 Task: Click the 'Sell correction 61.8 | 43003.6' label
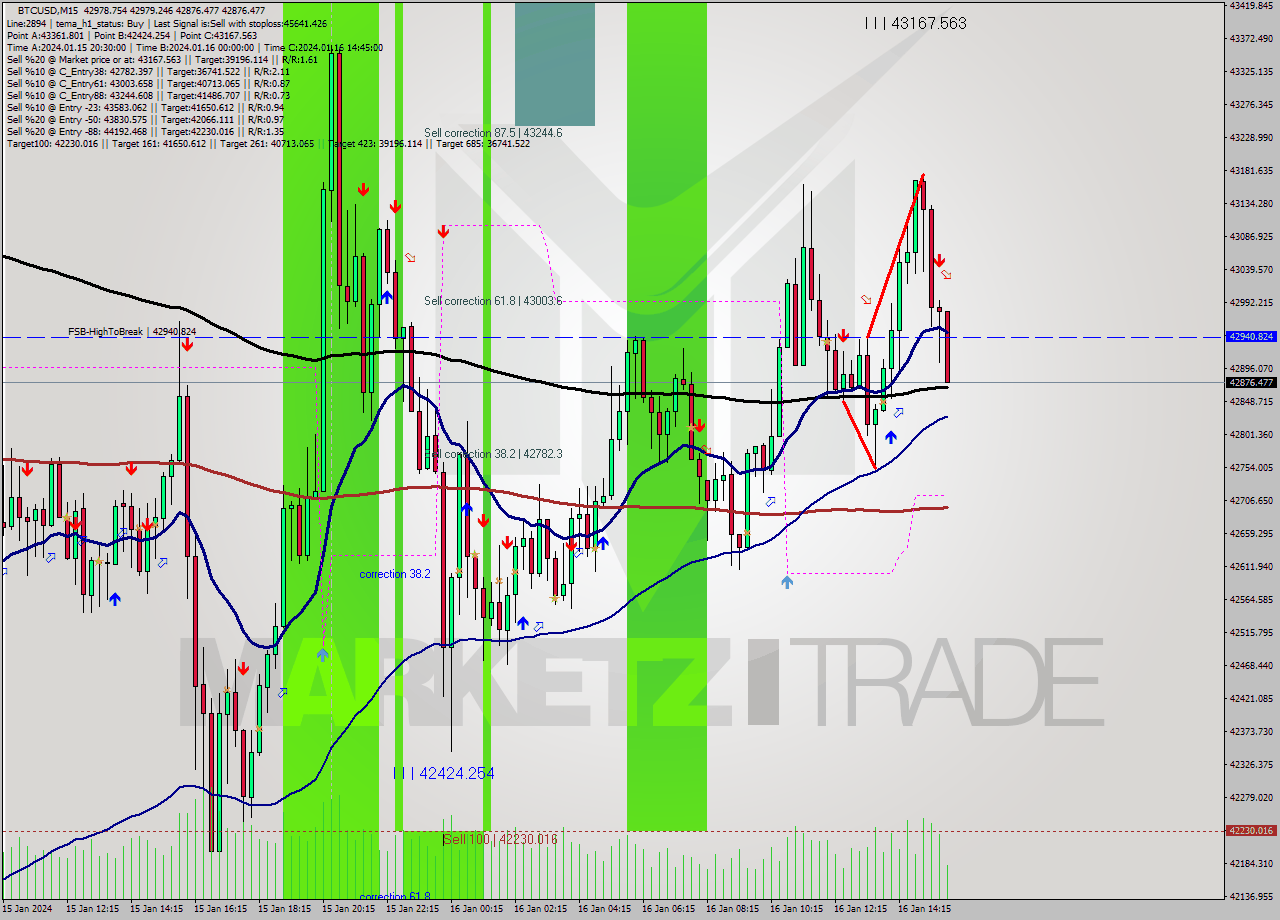[493, 301]
